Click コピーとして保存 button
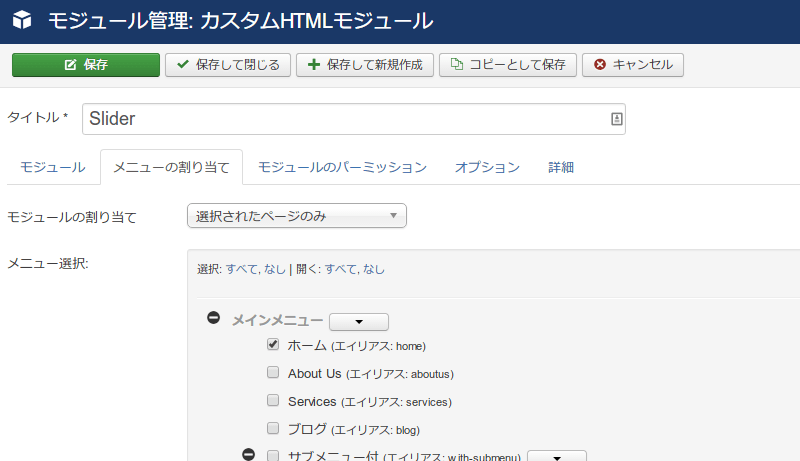This screenshot has height=461, width=800. coord(508,65)
